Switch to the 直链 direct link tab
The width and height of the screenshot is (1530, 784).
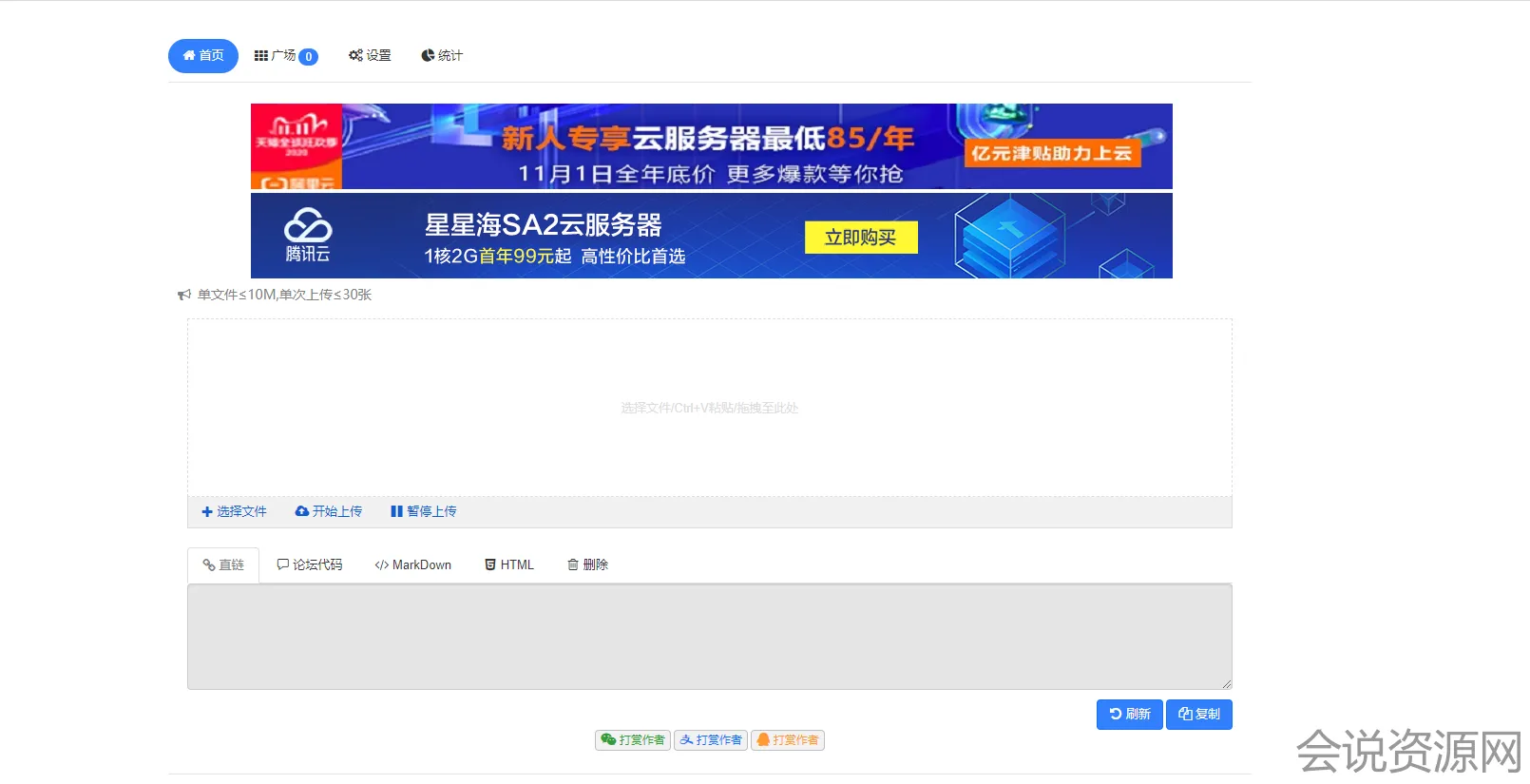(223, 565)
